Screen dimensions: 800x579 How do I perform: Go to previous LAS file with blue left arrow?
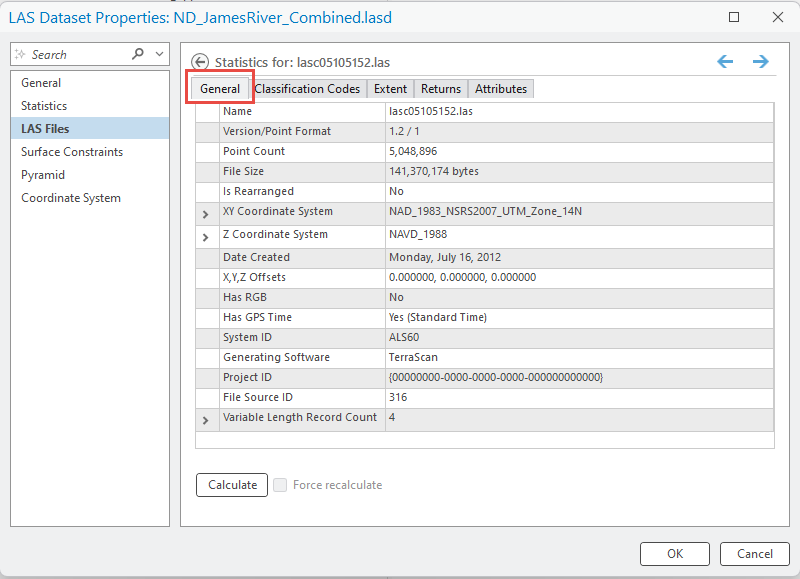click(x=725, y=61)
